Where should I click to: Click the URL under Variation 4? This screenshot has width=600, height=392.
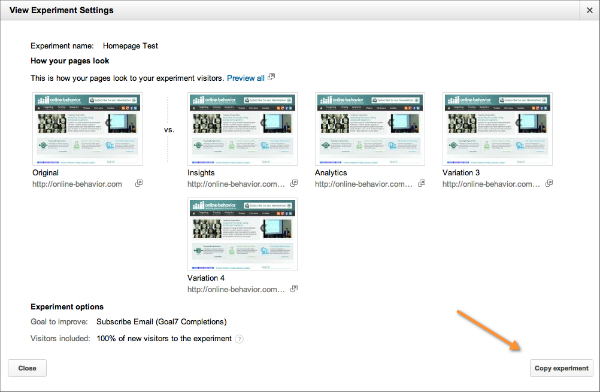pyautogui.click(x=236, y=289)
